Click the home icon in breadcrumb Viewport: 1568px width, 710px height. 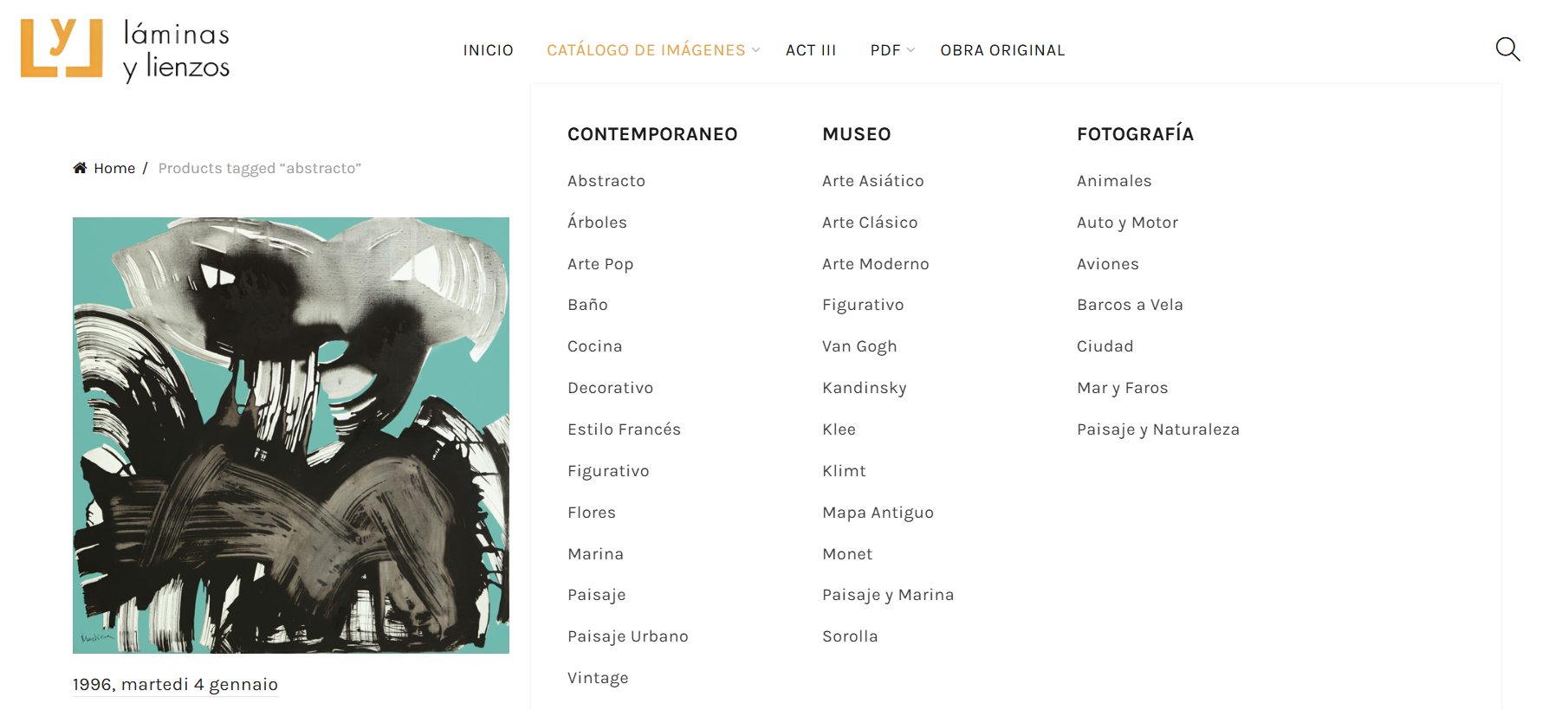click(80, 168)
